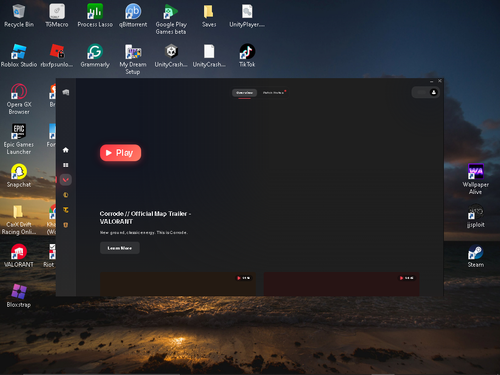Select the Grammarly desktop icon
500x375 pixels.
click(x=95, y=56)
